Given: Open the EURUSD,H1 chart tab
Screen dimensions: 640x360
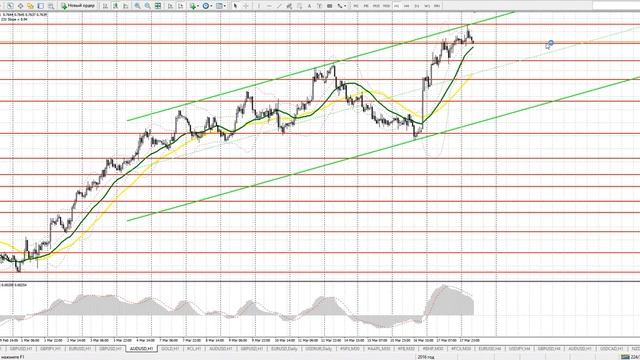Looking at the screenshot, I should (x=80, y=349).
